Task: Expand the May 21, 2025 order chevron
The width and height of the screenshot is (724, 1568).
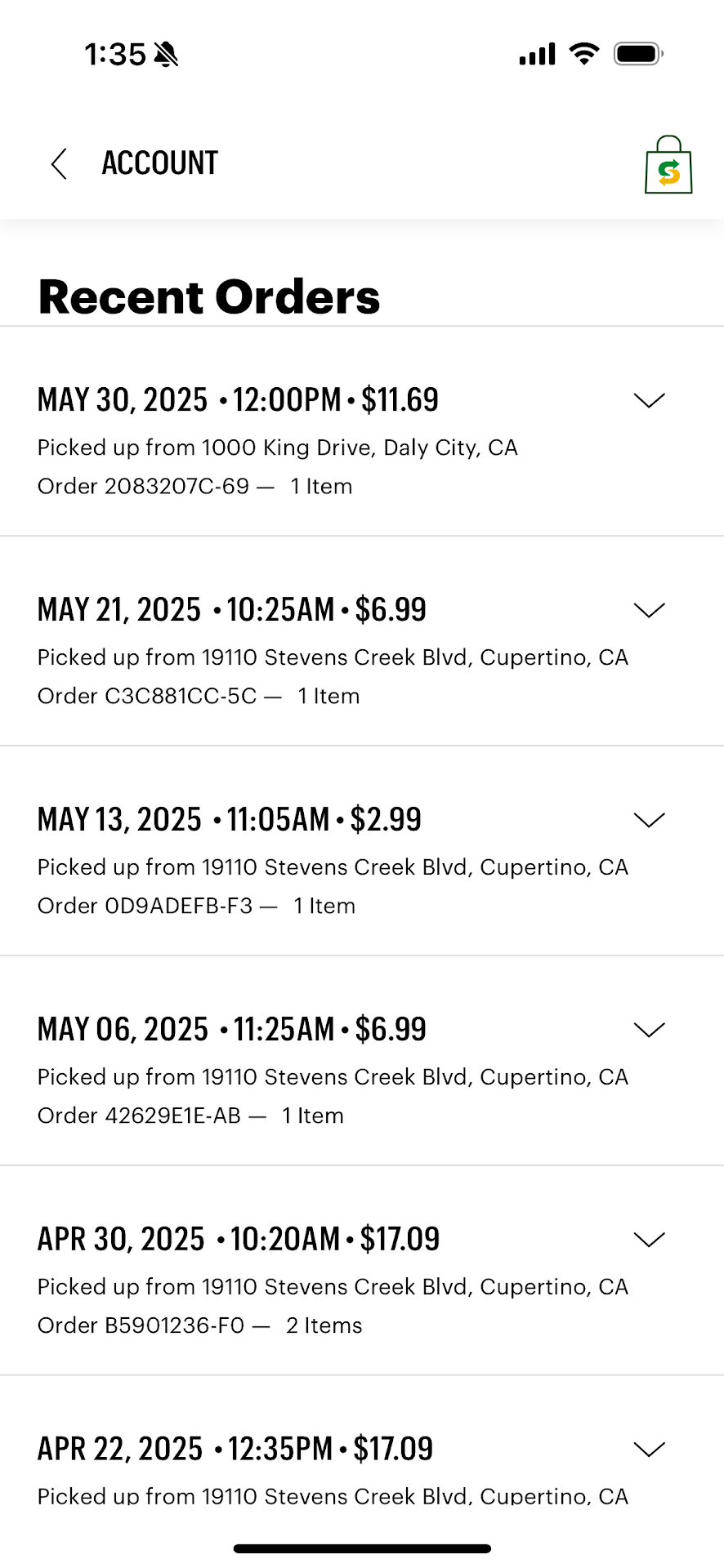Action: (x=649, y=610)
